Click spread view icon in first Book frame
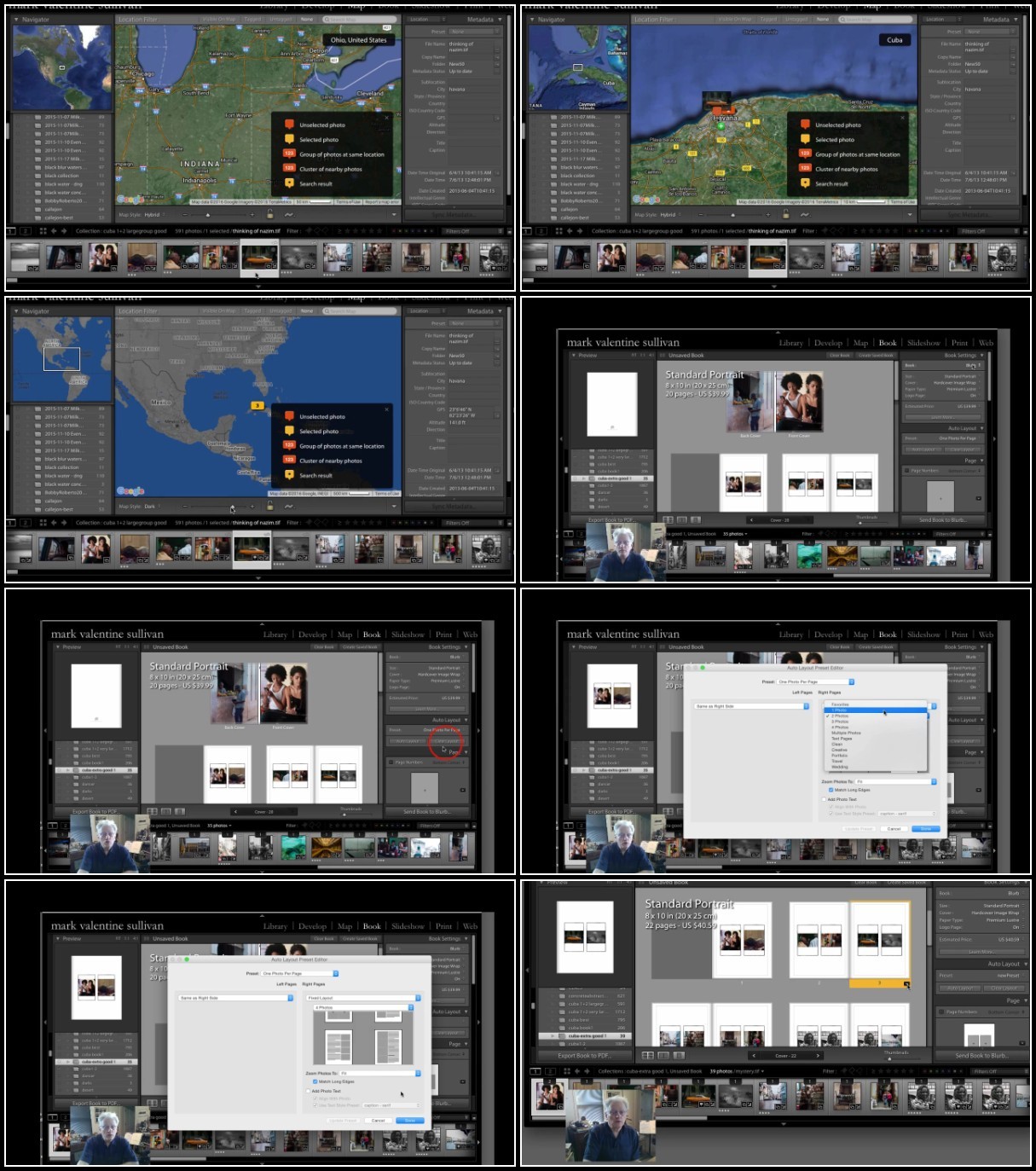Image resolution: width=1036 pixels, height=1171 pixels. [x=682, y=519]
